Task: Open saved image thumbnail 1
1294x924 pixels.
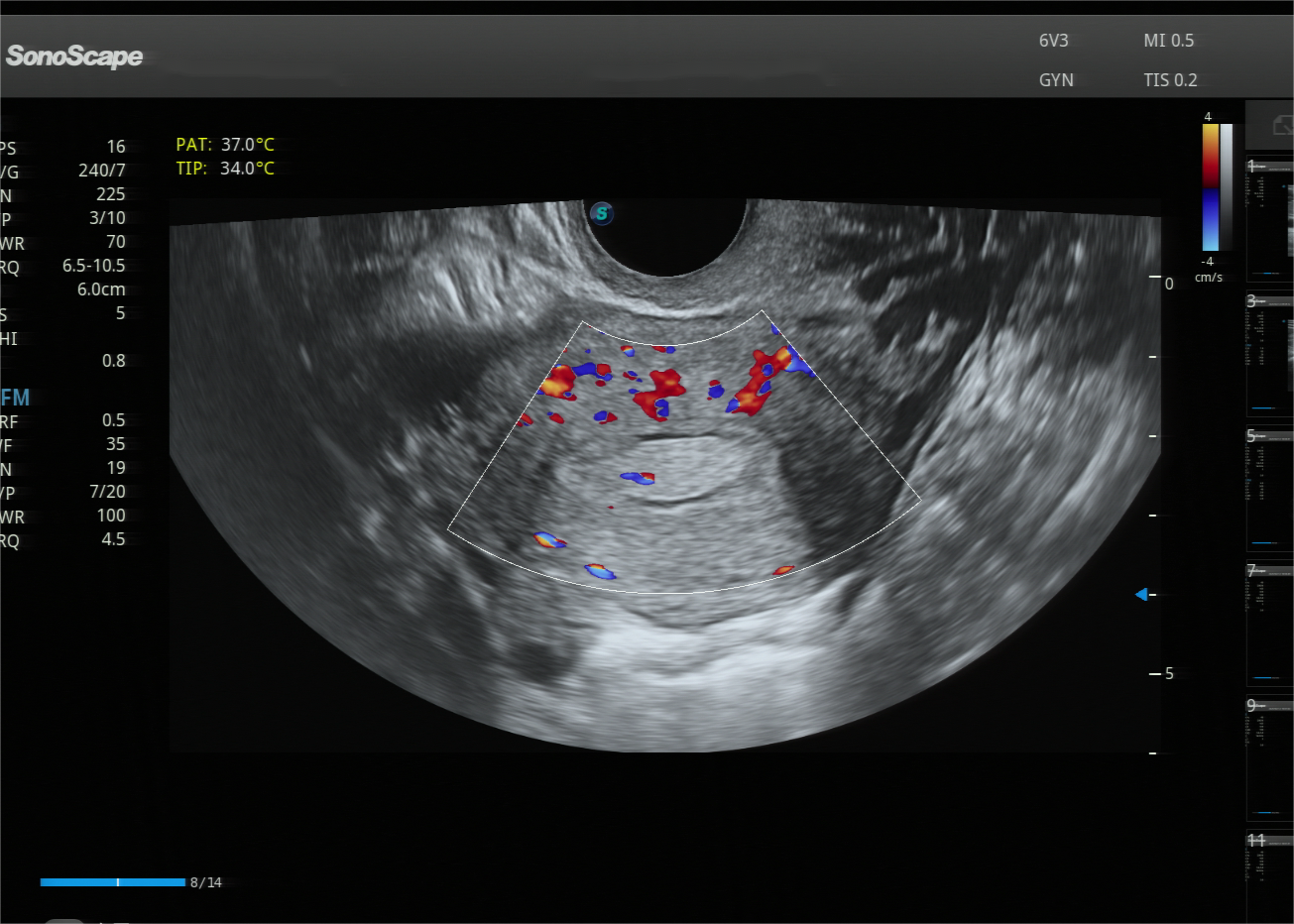Action: click(x=1270, y=218)
